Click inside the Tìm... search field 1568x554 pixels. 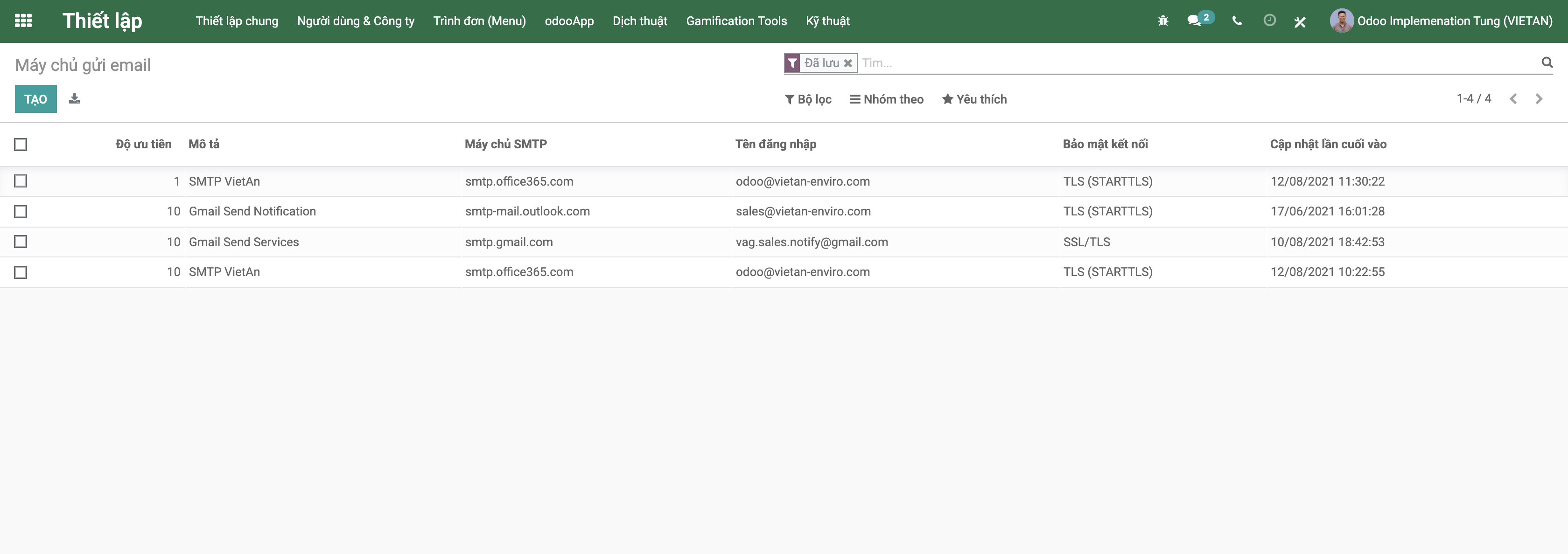(x=974, y=62)
